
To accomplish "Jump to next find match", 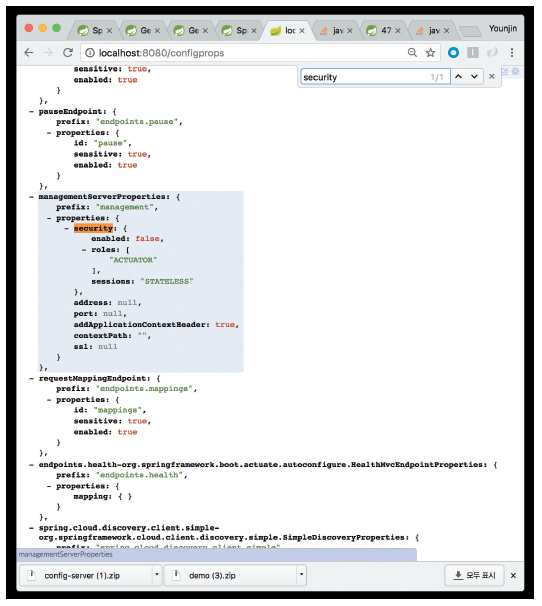I will tap(474, 77).
